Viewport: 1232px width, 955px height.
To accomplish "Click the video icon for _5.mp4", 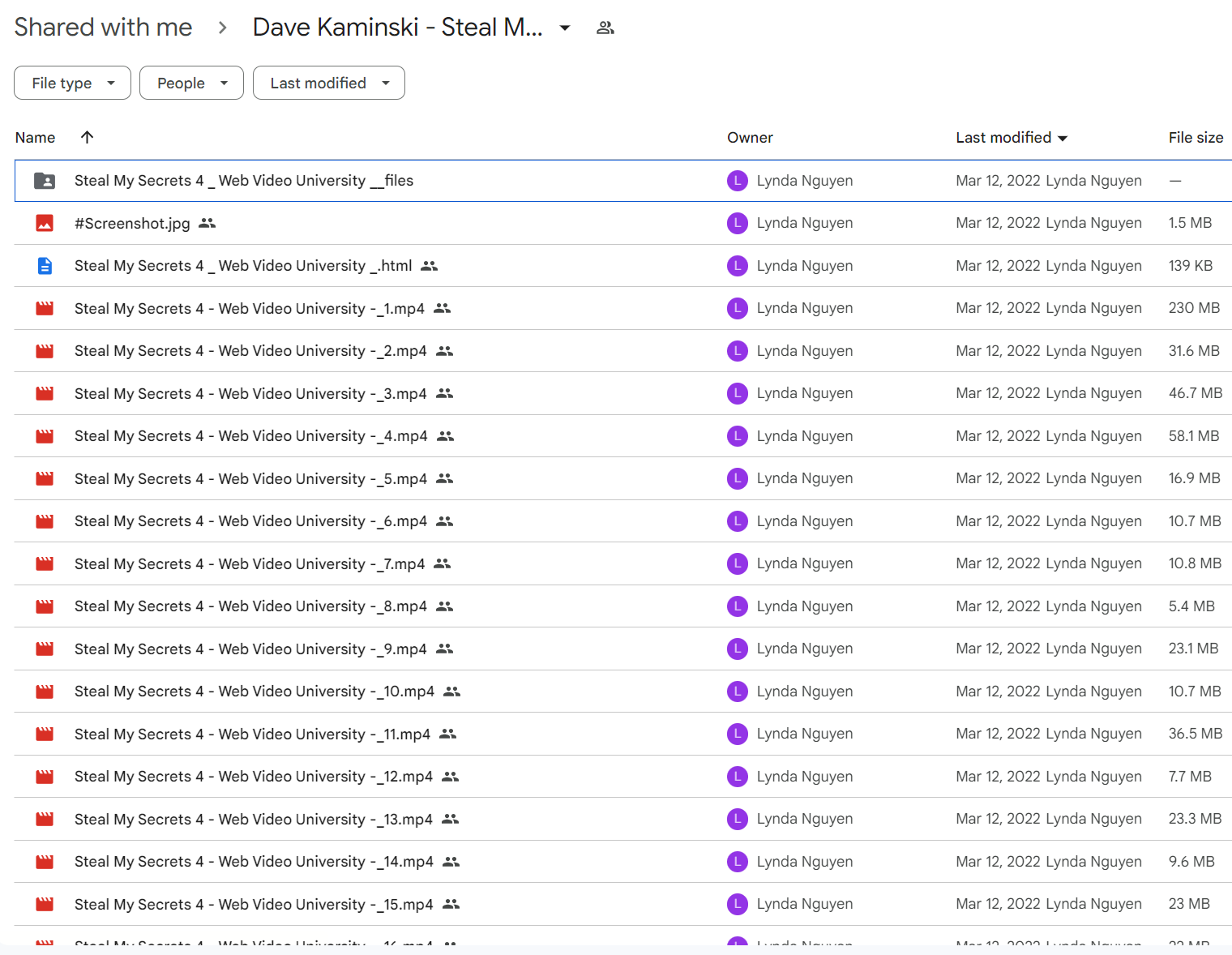I will click(45, 478).
